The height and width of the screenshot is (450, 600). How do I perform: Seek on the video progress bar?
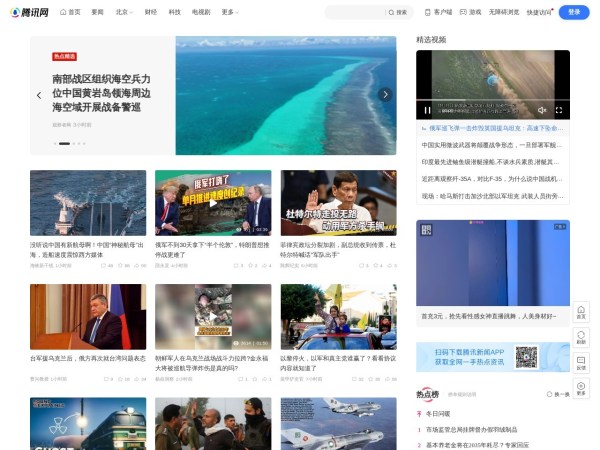pyautogui.click(x=492, y=100)
